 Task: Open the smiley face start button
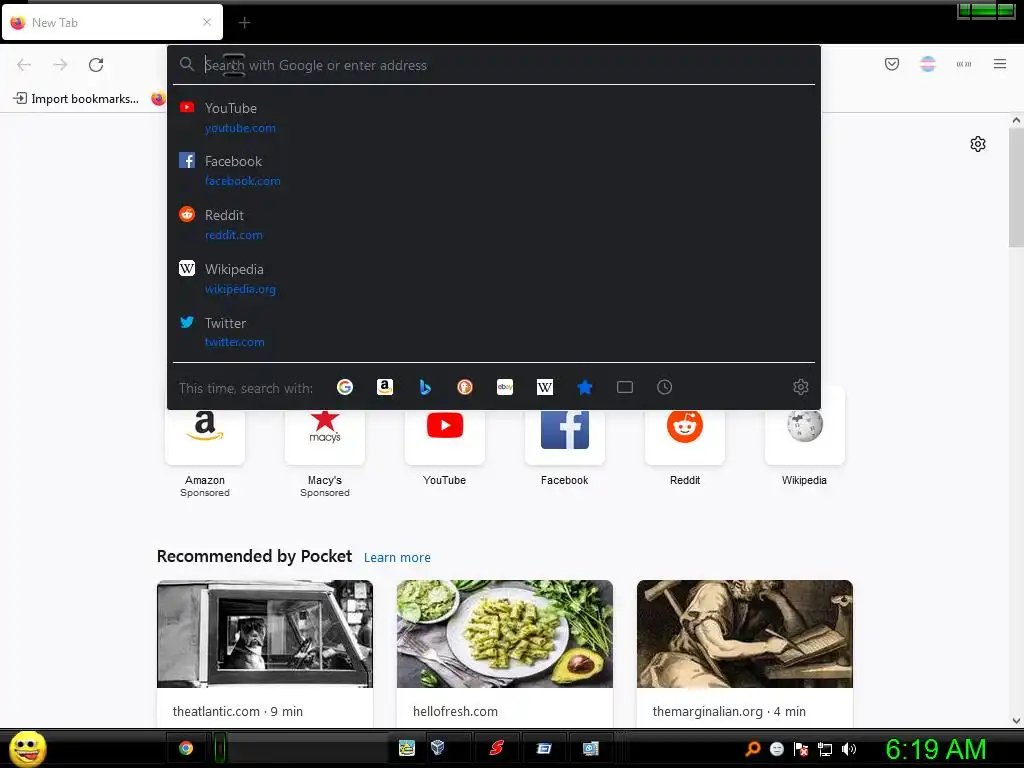[x=27, y=748]
